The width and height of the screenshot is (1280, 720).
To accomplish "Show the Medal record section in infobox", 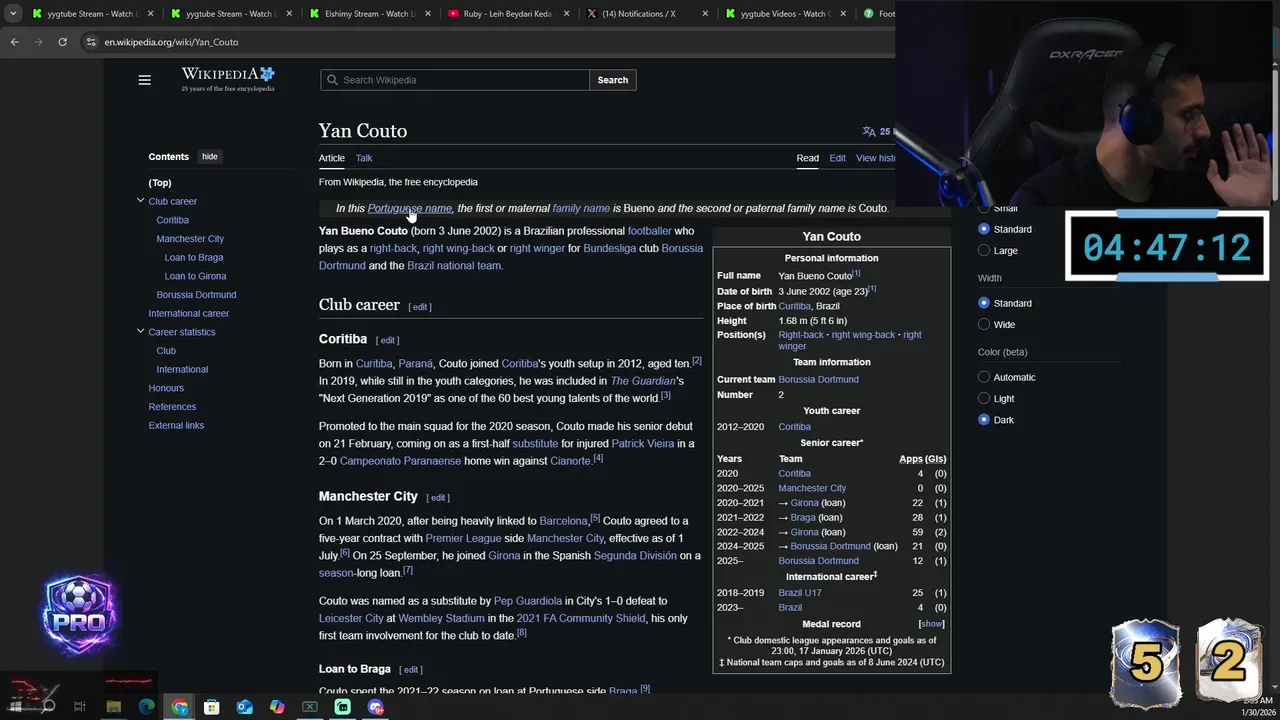I will (931, 624).
